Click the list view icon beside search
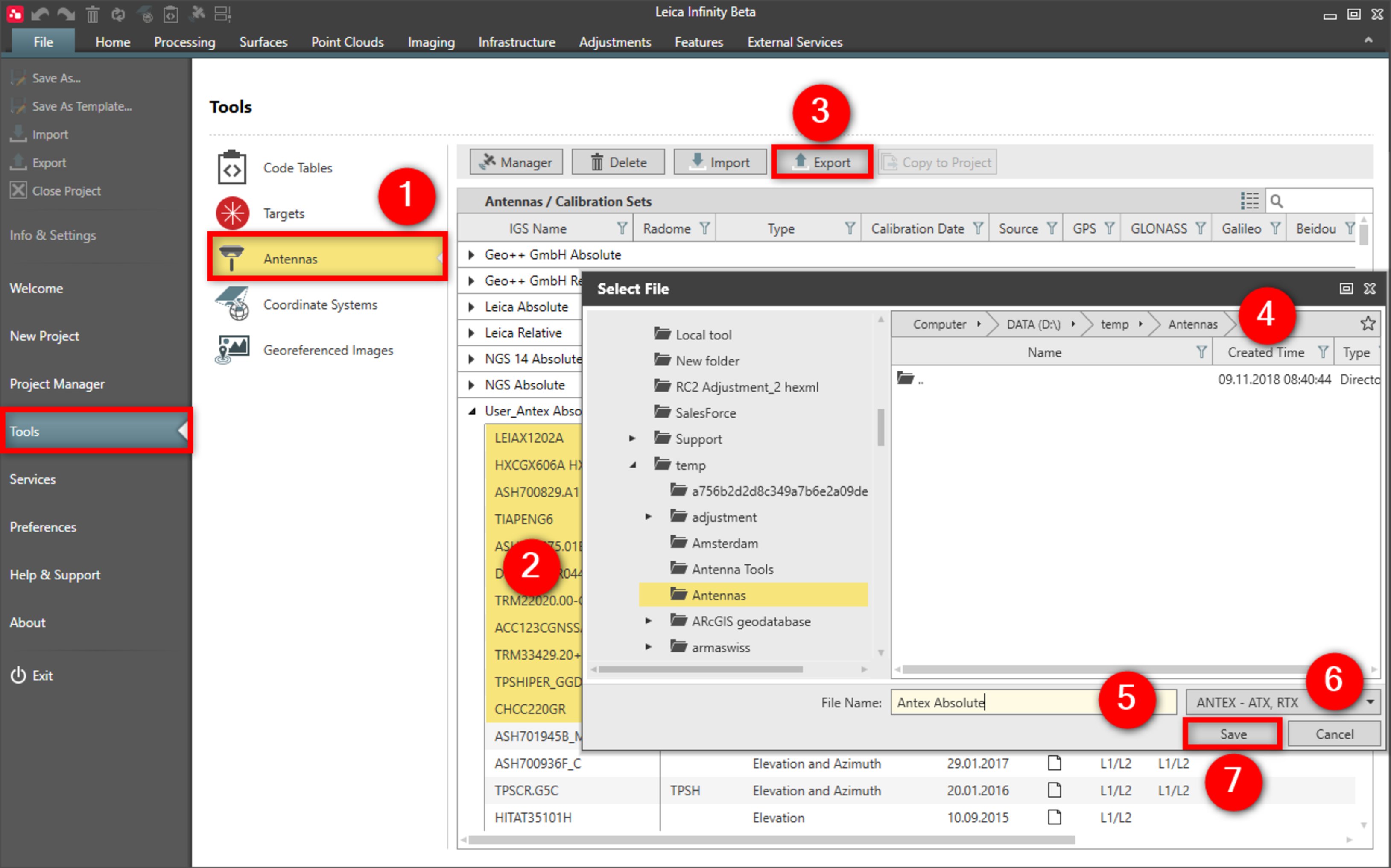Screen dimensions: 1391x868 point(1249,201)
